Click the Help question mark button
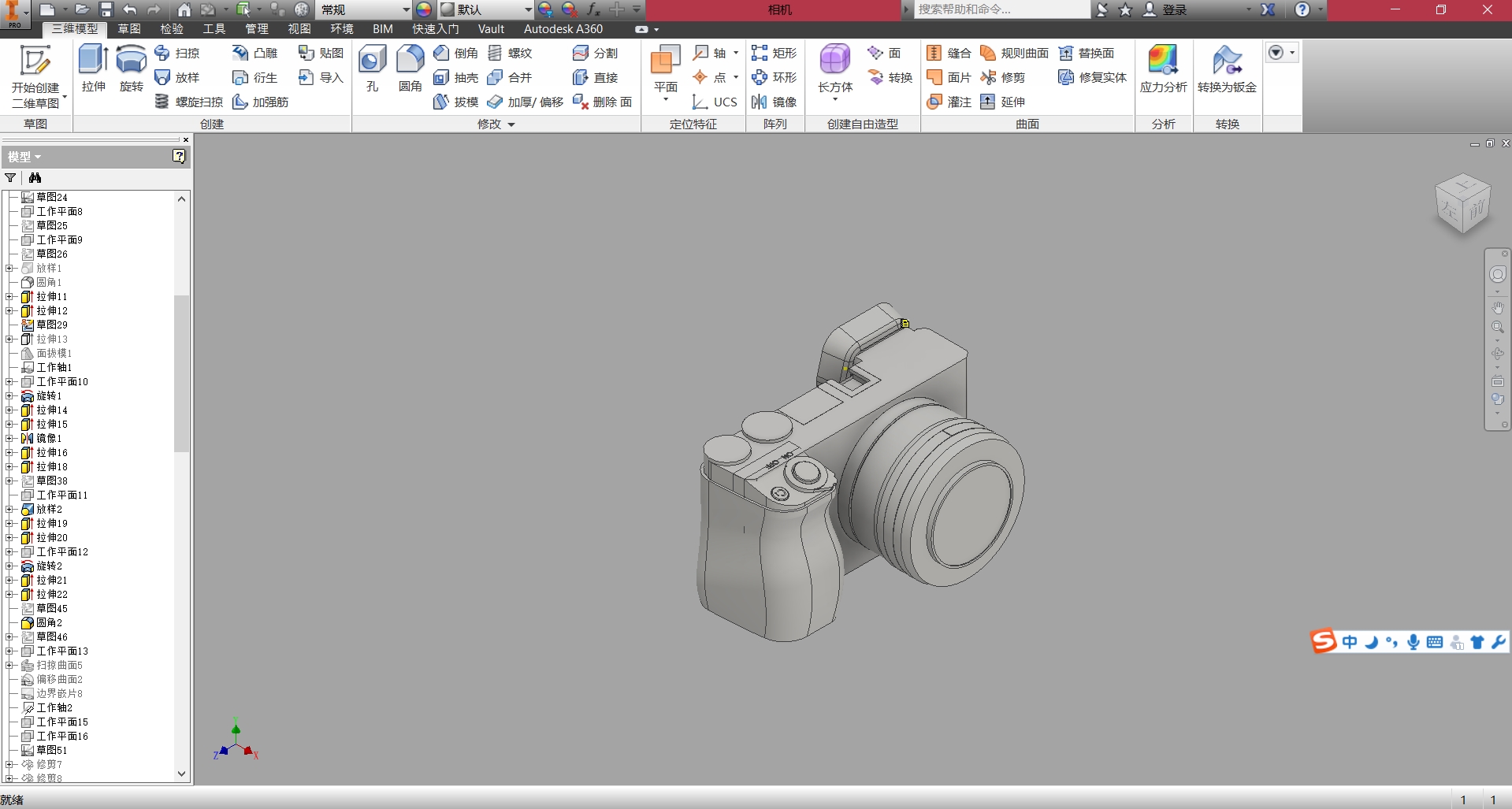1512x809 pixels. [1302, 9]
